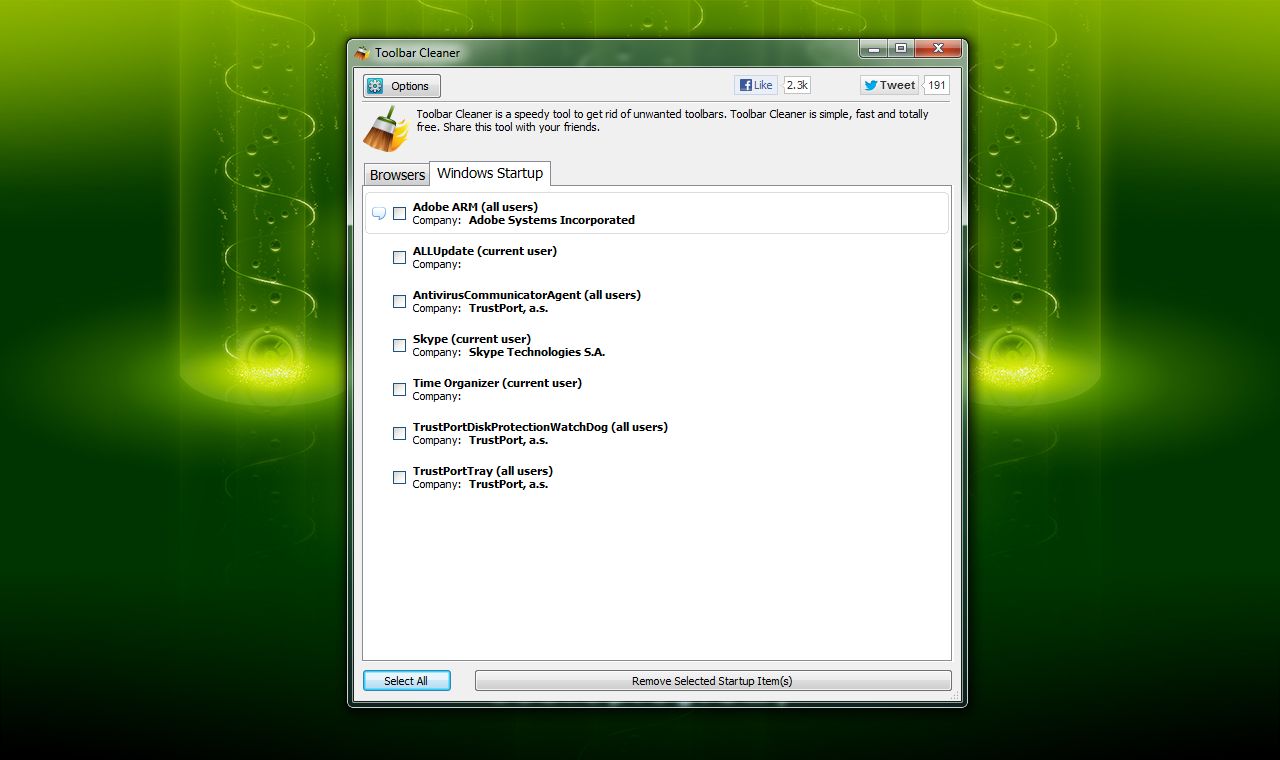Screen dimensions: 1280x760
Task: Click the Select All button
Action: coord(407,680)
